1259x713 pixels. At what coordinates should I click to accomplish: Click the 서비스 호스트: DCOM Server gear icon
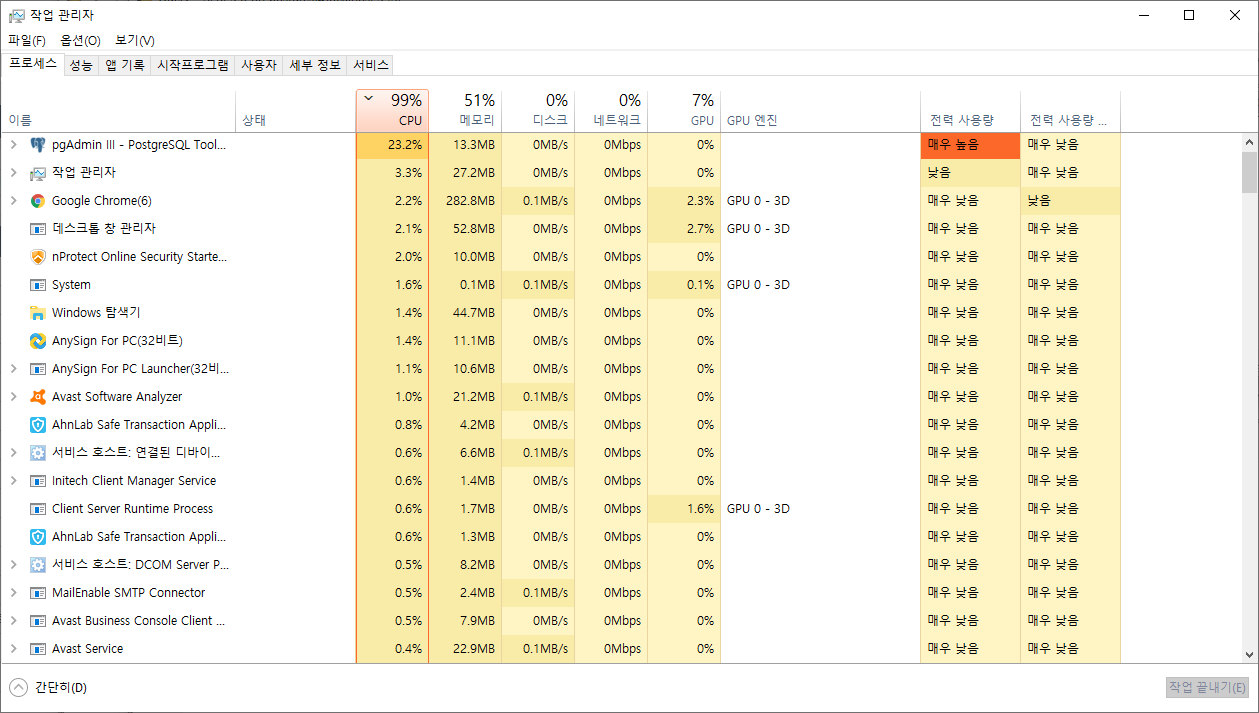tap(38, 565)
